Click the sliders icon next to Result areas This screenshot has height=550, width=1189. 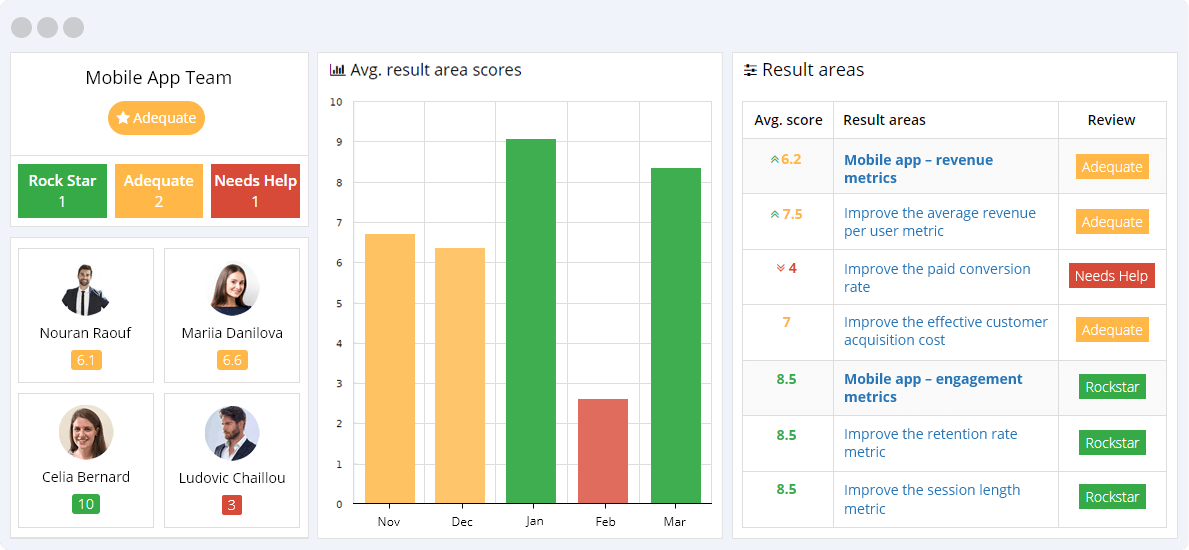click(750, 71)
